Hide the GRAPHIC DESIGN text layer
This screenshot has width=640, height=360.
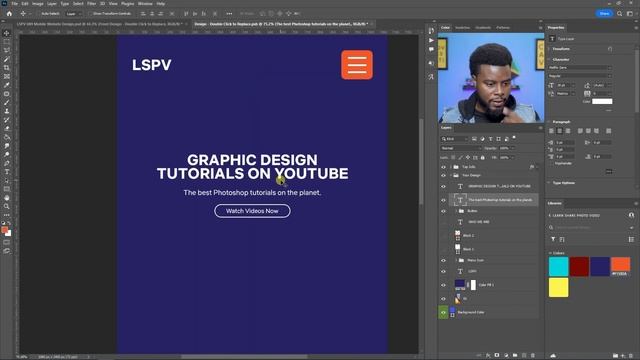[x=443, y=186]
